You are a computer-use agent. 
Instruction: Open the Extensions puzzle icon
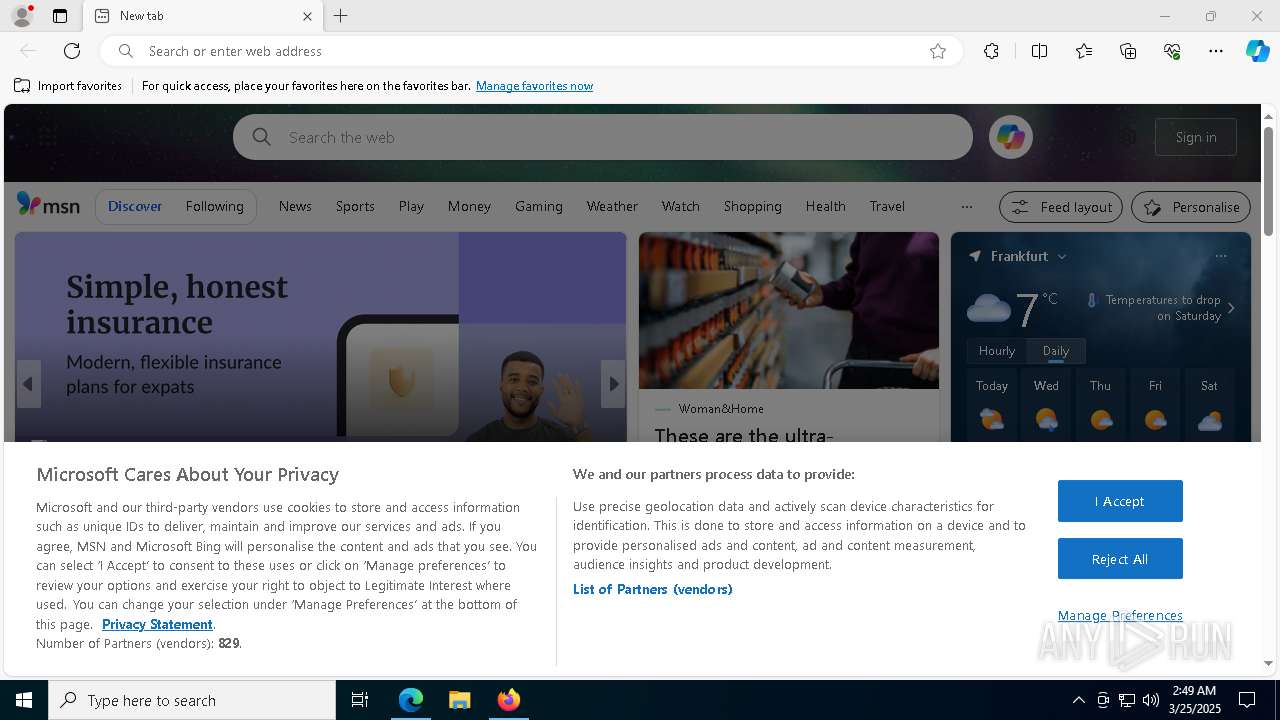(x=991, y=51)
